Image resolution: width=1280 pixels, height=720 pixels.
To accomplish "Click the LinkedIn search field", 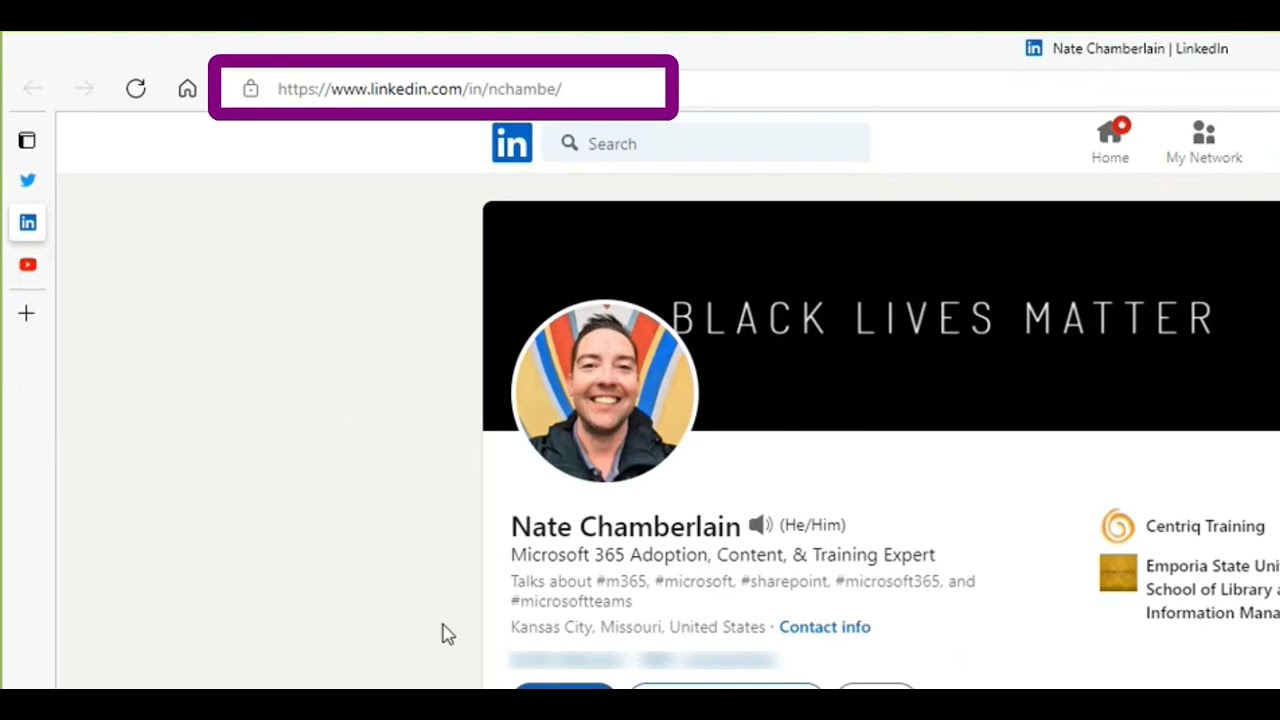I will point(706,143).
